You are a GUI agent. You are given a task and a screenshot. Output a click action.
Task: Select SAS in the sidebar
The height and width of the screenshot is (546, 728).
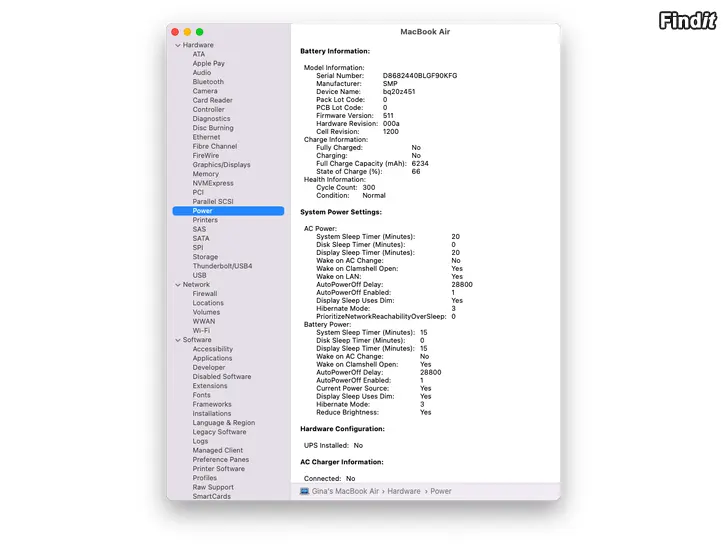point(199,229)
